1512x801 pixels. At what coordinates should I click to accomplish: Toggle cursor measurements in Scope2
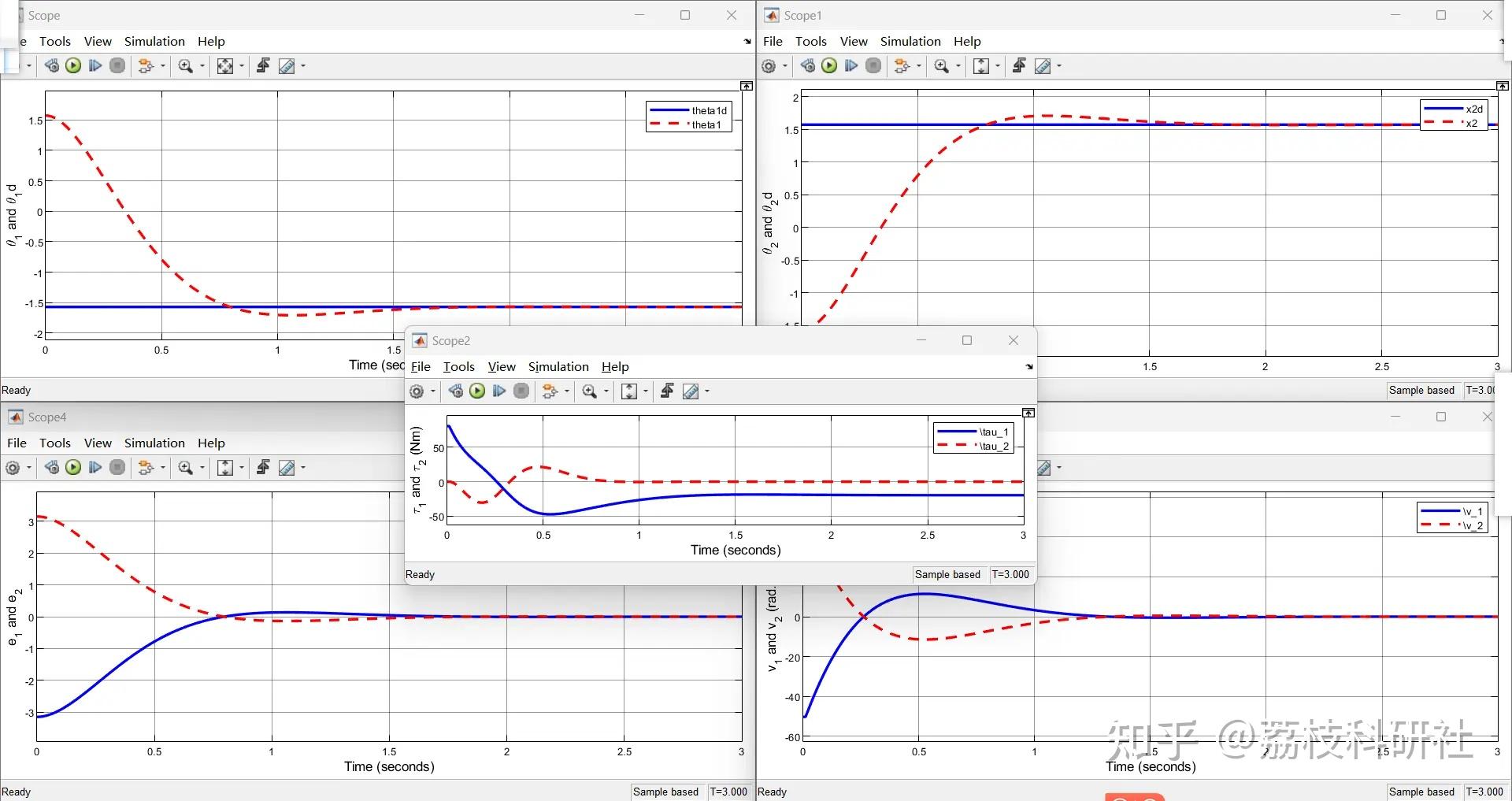(x=691, y=391)
